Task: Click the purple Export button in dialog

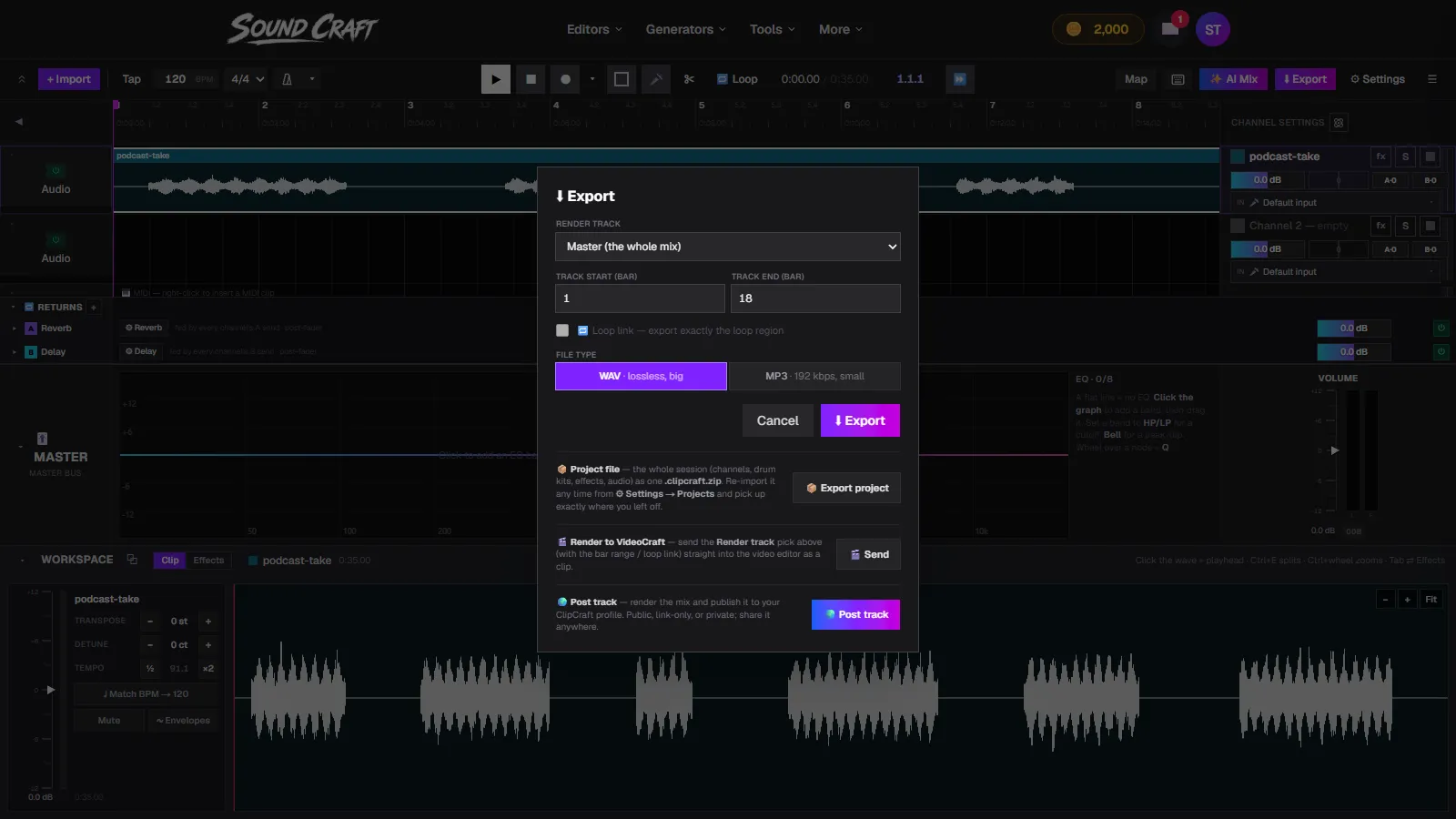Action: (860, 420)
